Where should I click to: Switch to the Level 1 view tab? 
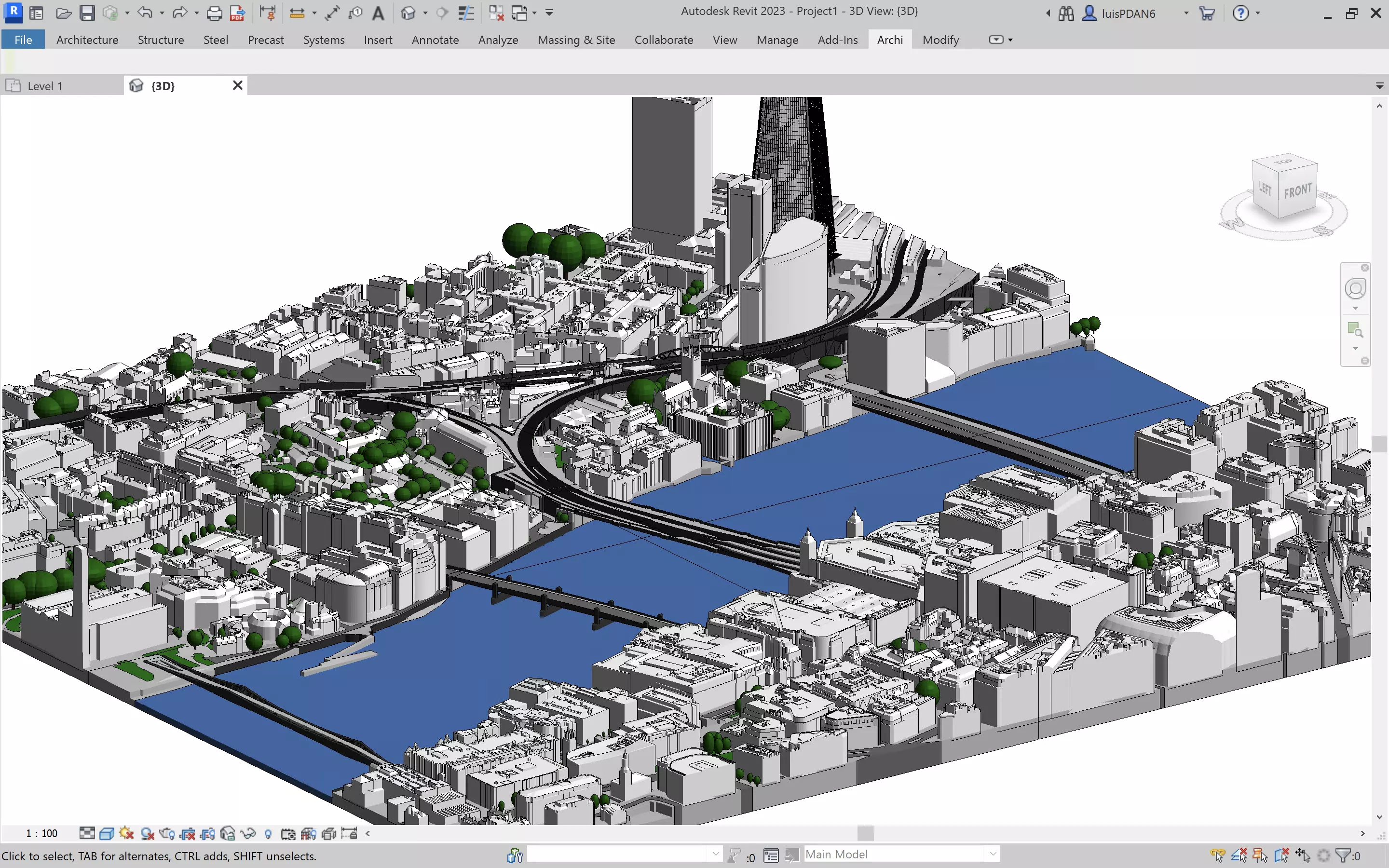(46, 85)
